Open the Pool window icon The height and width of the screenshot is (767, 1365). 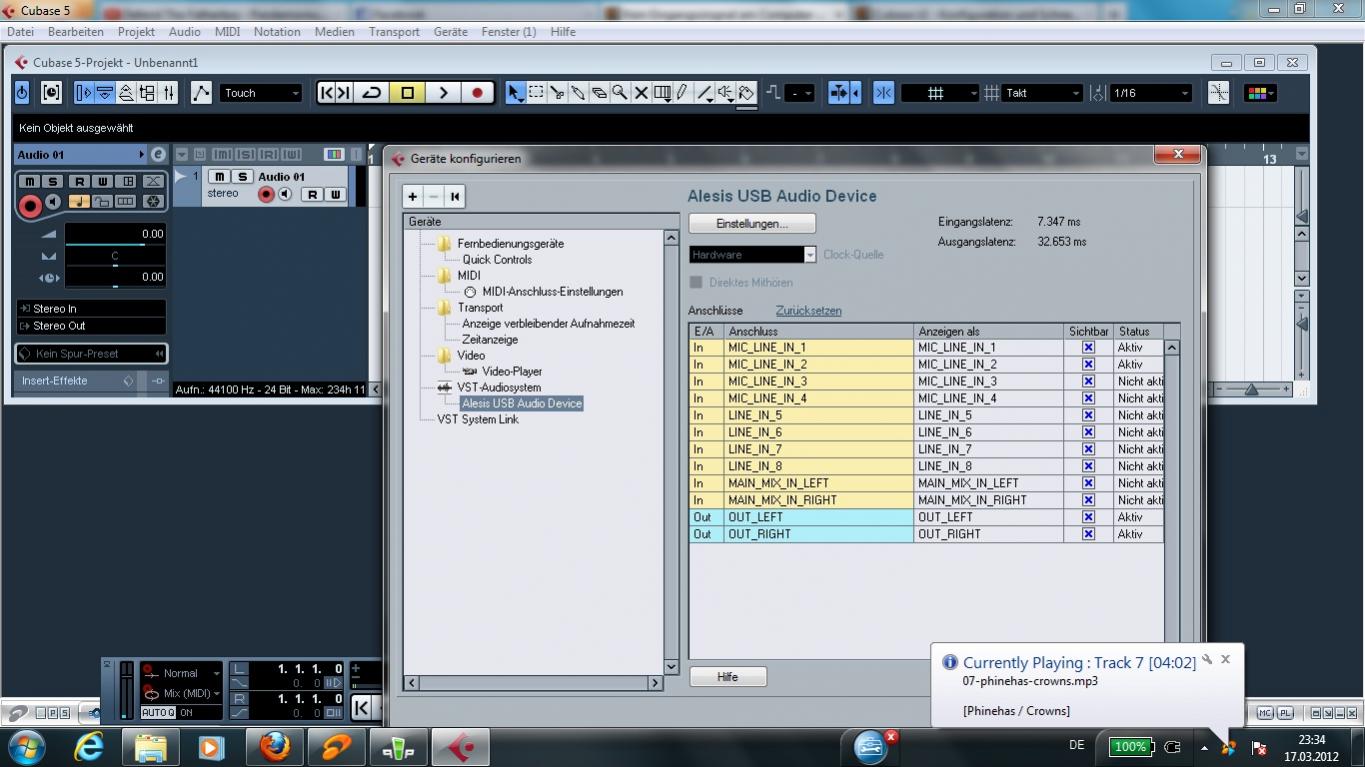click(147, 93)
